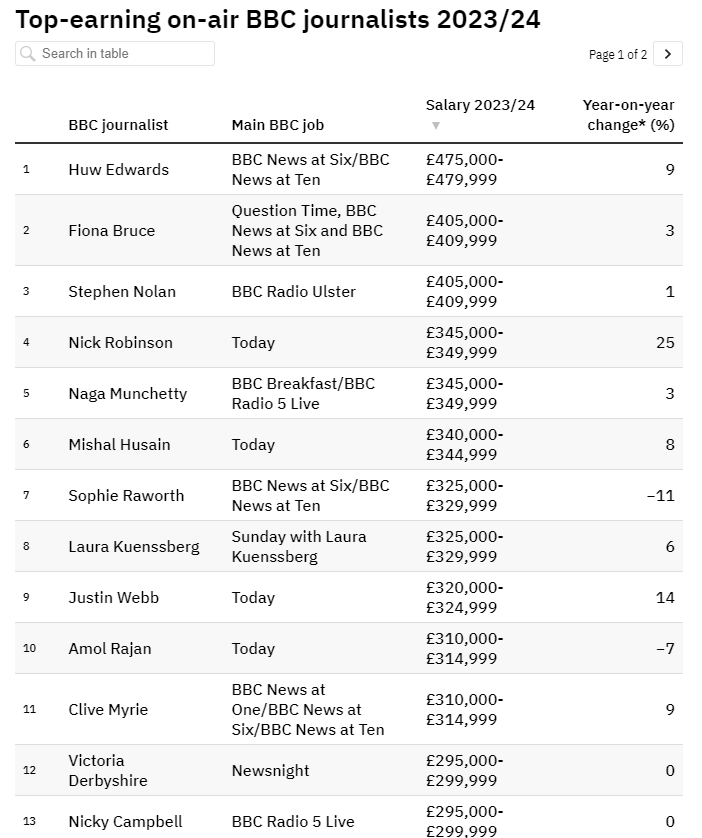Sort by Salary 2023/24 column header
The image size is (702, 838).
(x=480, y=105)
